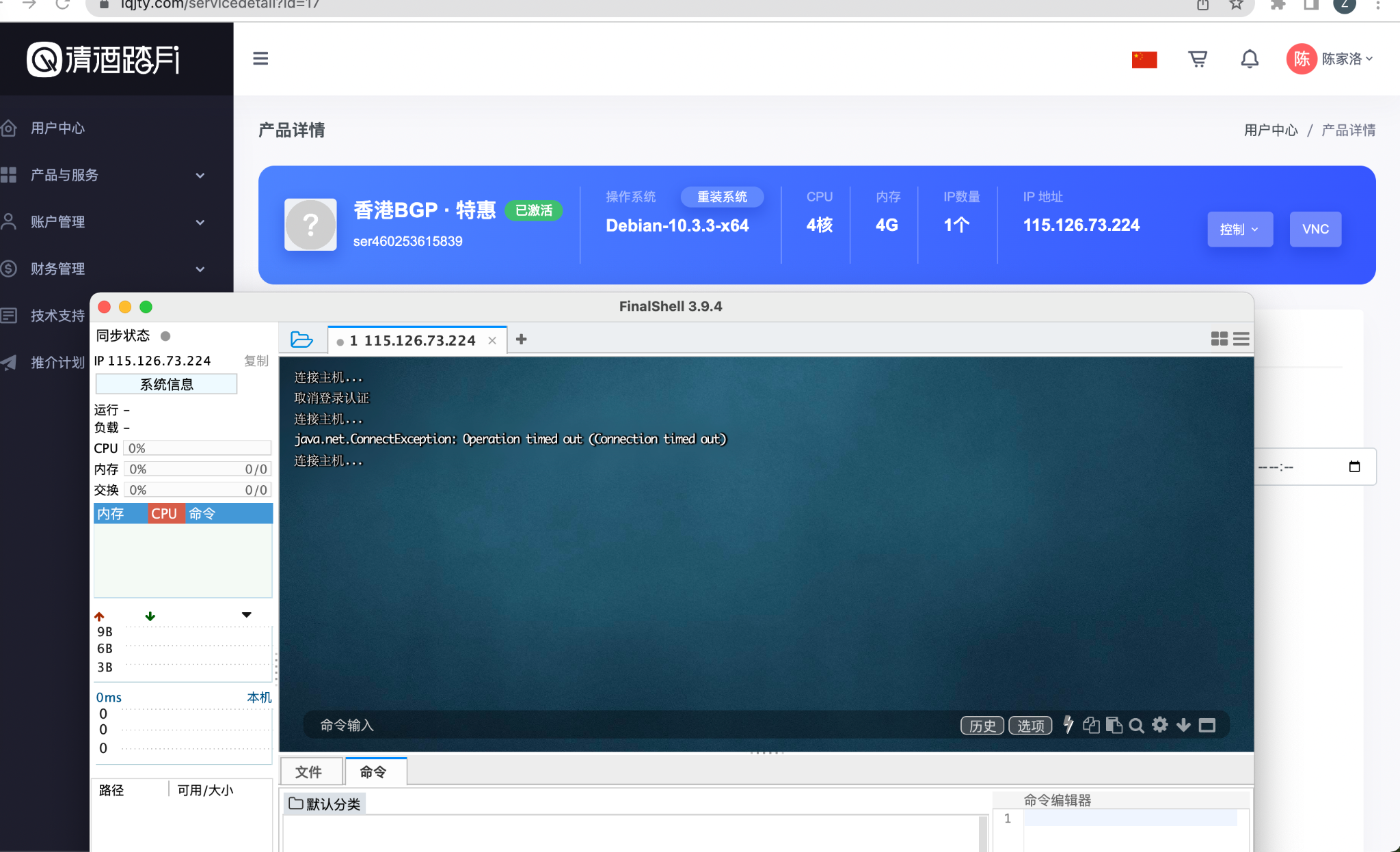Click the lightning quick-command icon

1068,725
